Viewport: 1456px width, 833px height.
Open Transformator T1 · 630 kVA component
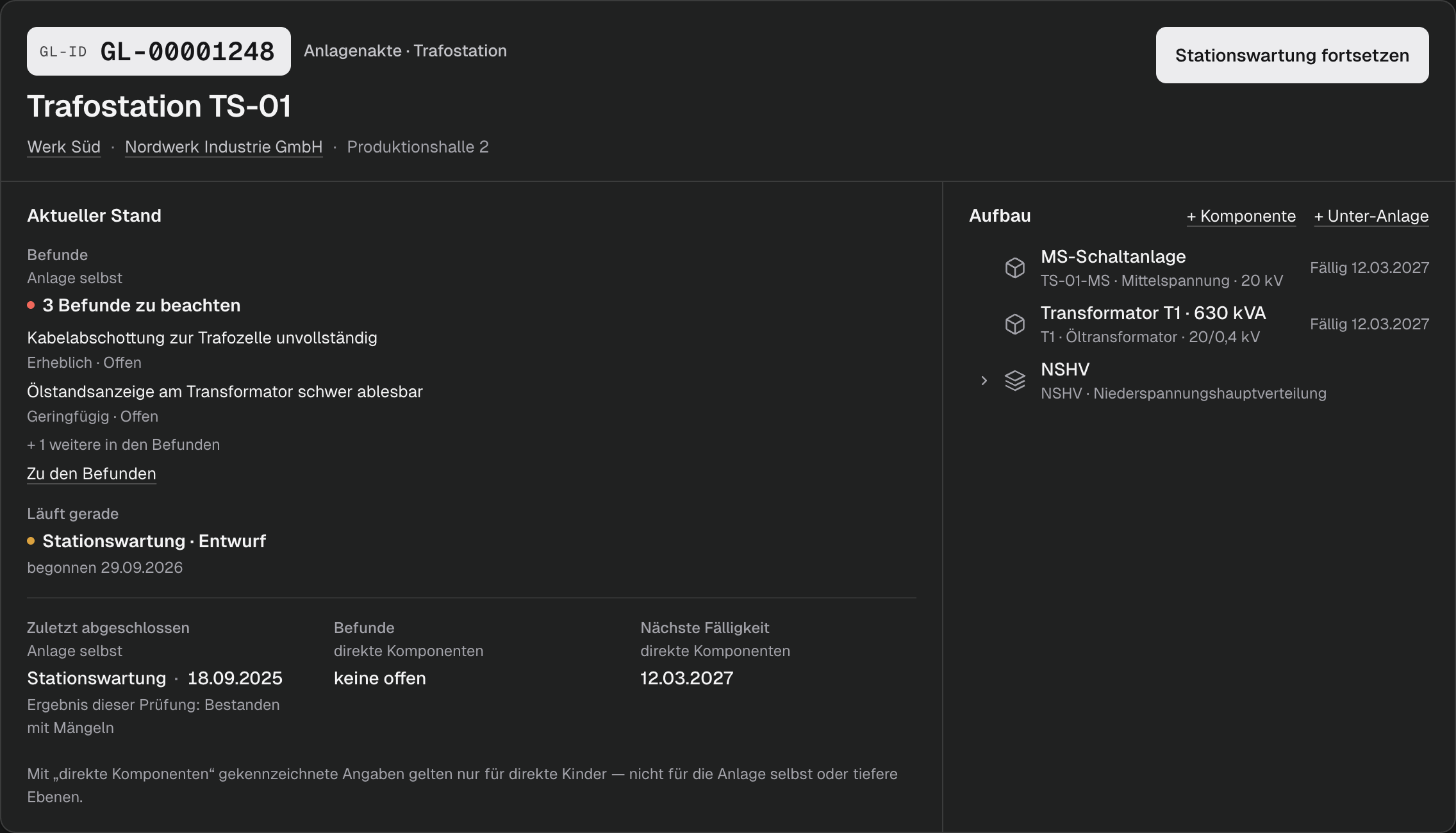pyautogui.click(x=1153, y=313)
